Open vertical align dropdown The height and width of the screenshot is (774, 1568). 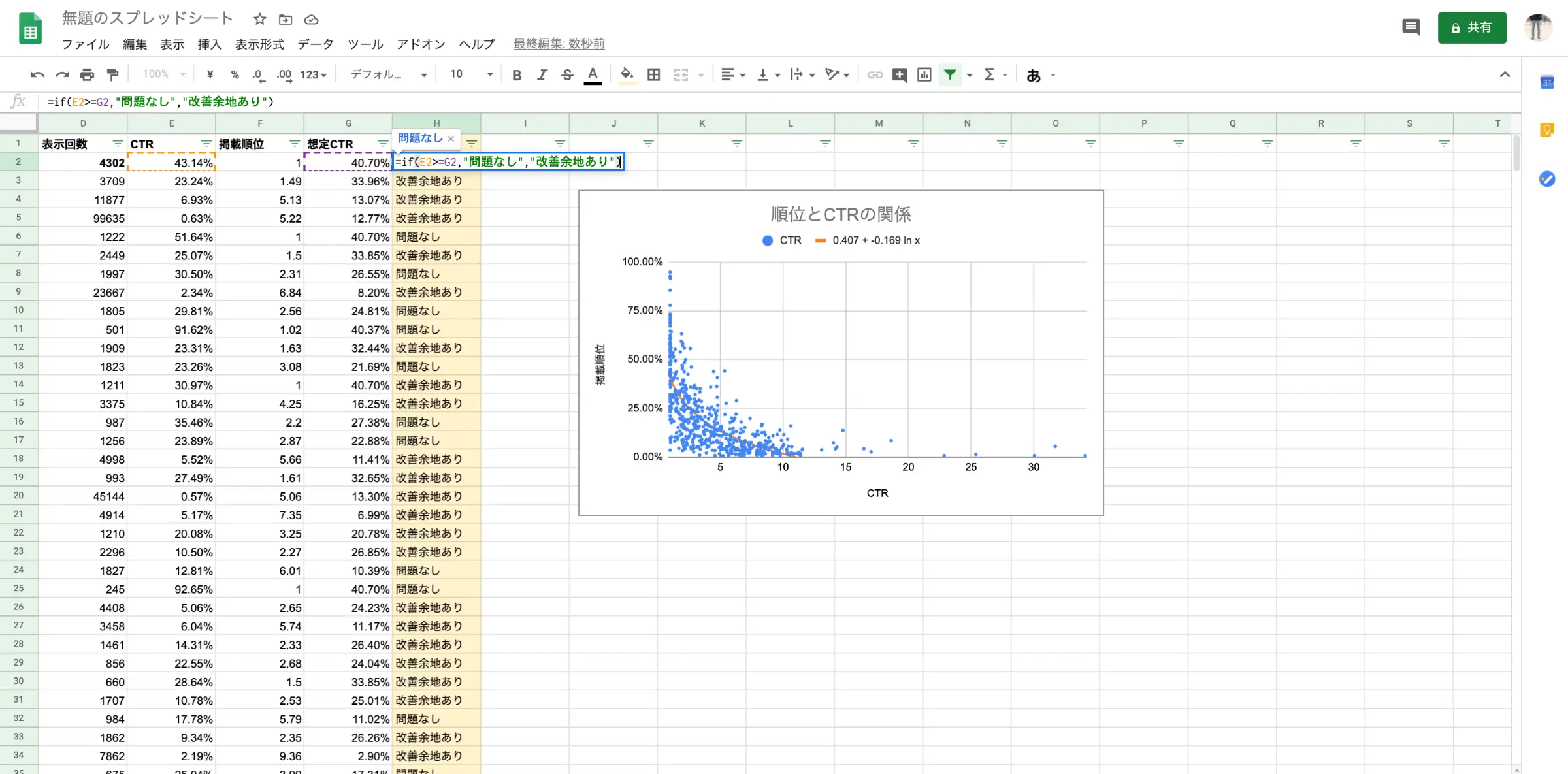tap(768, 74)
